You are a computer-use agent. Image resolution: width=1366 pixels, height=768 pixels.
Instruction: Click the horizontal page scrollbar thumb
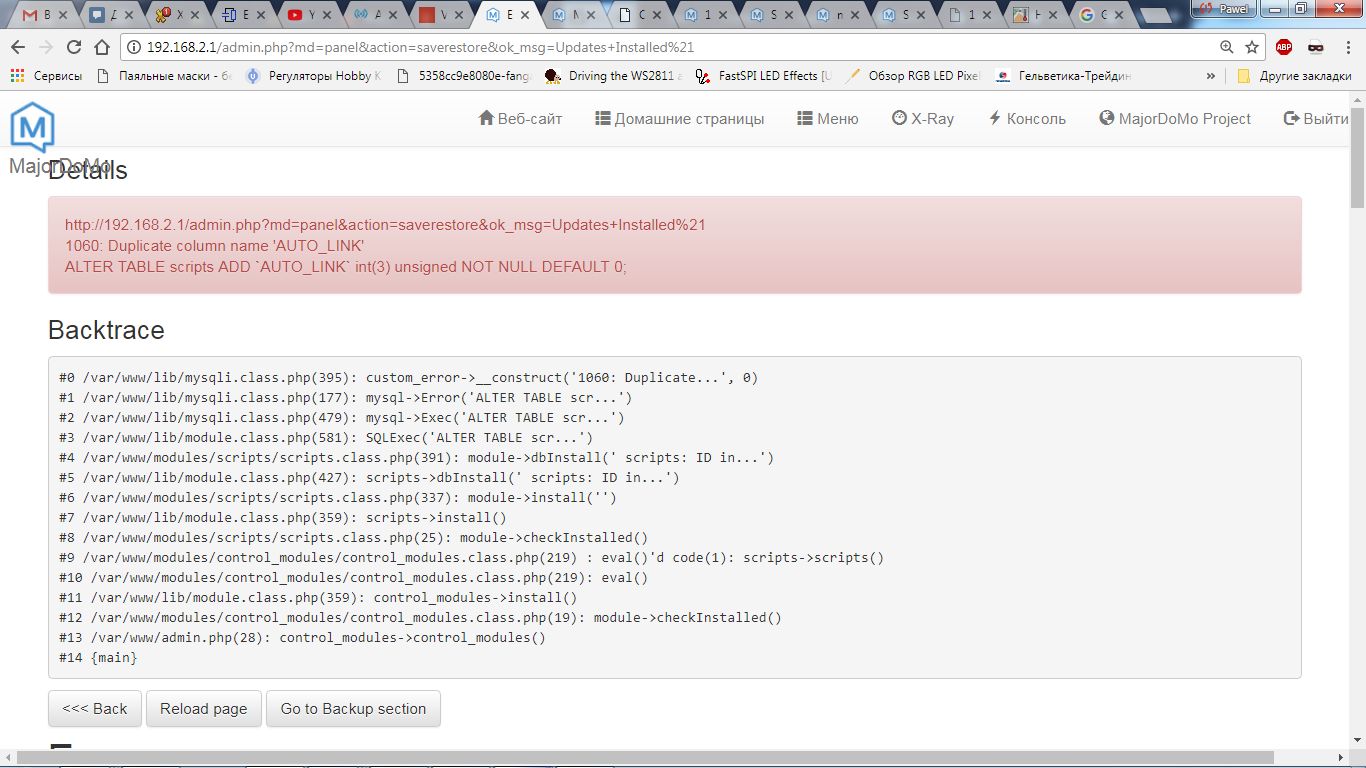coord(644,757)
